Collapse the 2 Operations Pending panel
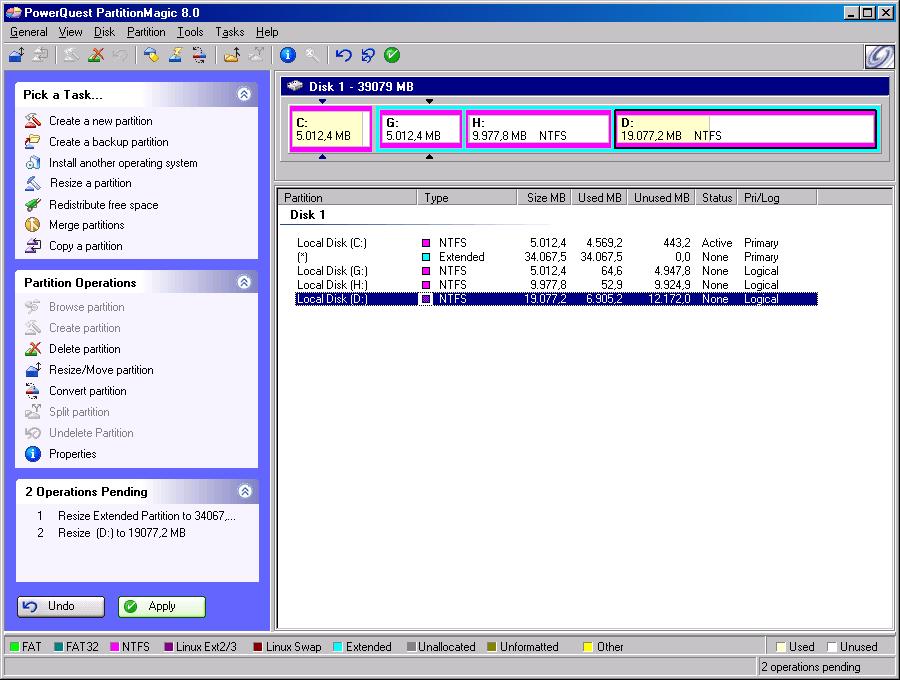Image resolution: width=900 pixels, height=680 pixels. click(x=245, y=491)
